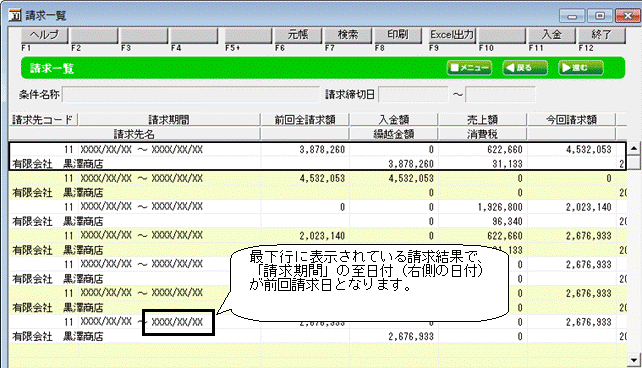
Task: Click the 今回請求額 column header
Action: pos(571,120)
